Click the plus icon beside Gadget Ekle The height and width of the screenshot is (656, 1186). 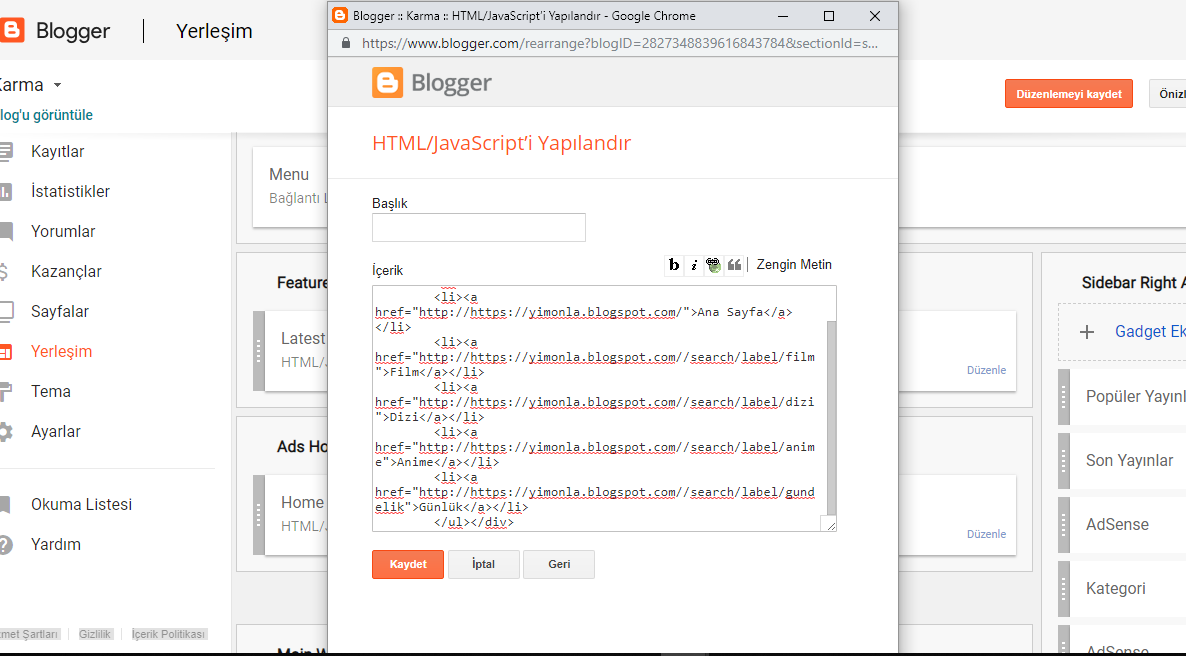click(x=1087, y=332)
